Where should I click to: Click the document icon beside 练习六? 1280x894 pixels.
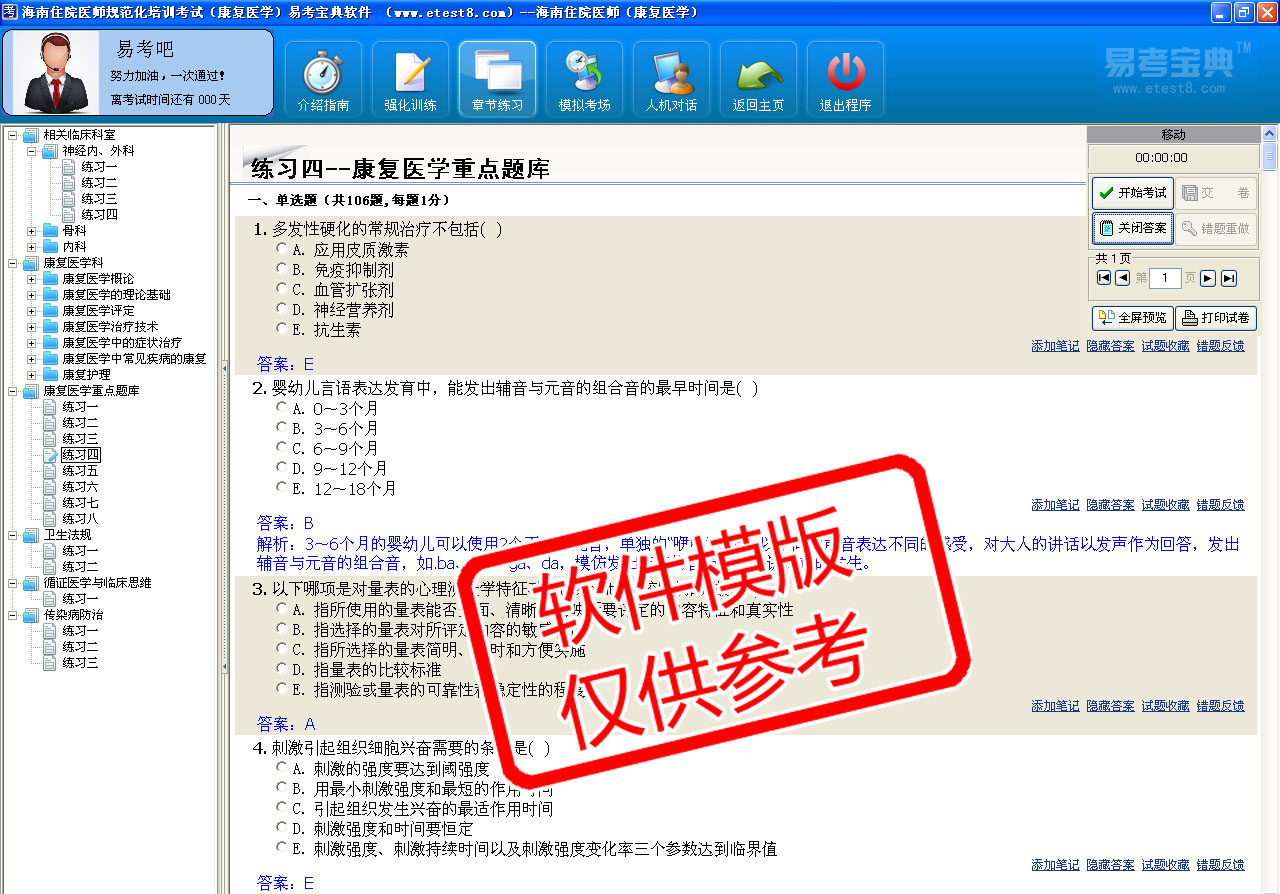[50, 487]
